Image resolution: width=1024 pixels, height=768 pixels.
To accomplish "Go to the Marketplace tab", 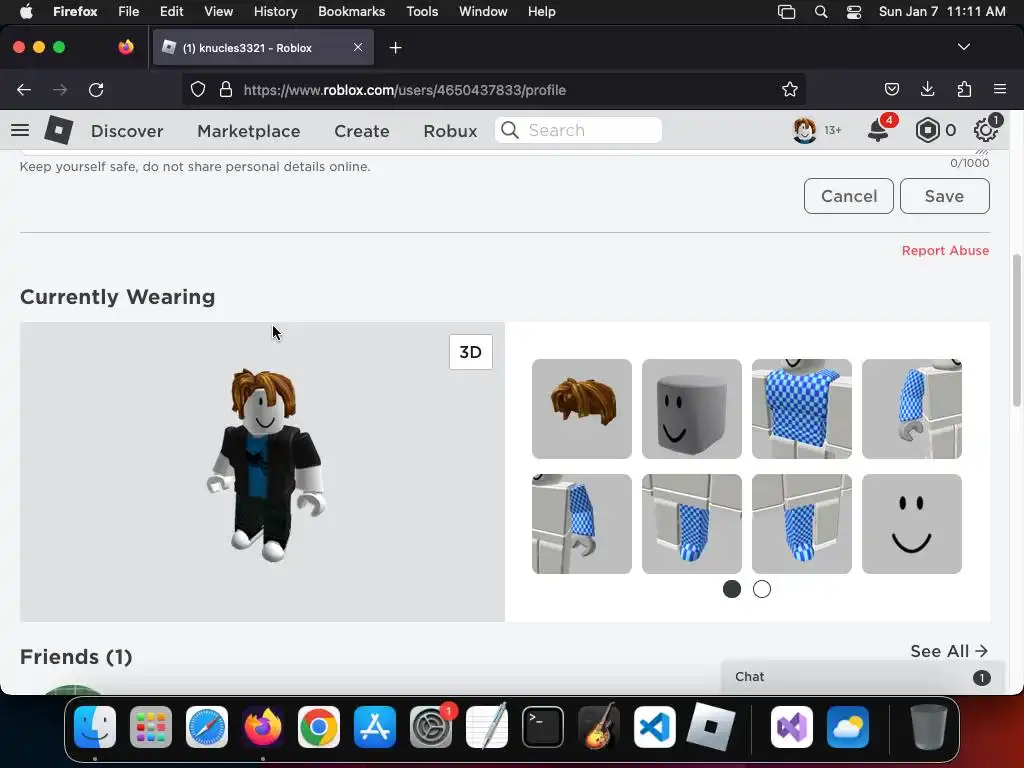I will pyautogui.click(x=249, y=131).
